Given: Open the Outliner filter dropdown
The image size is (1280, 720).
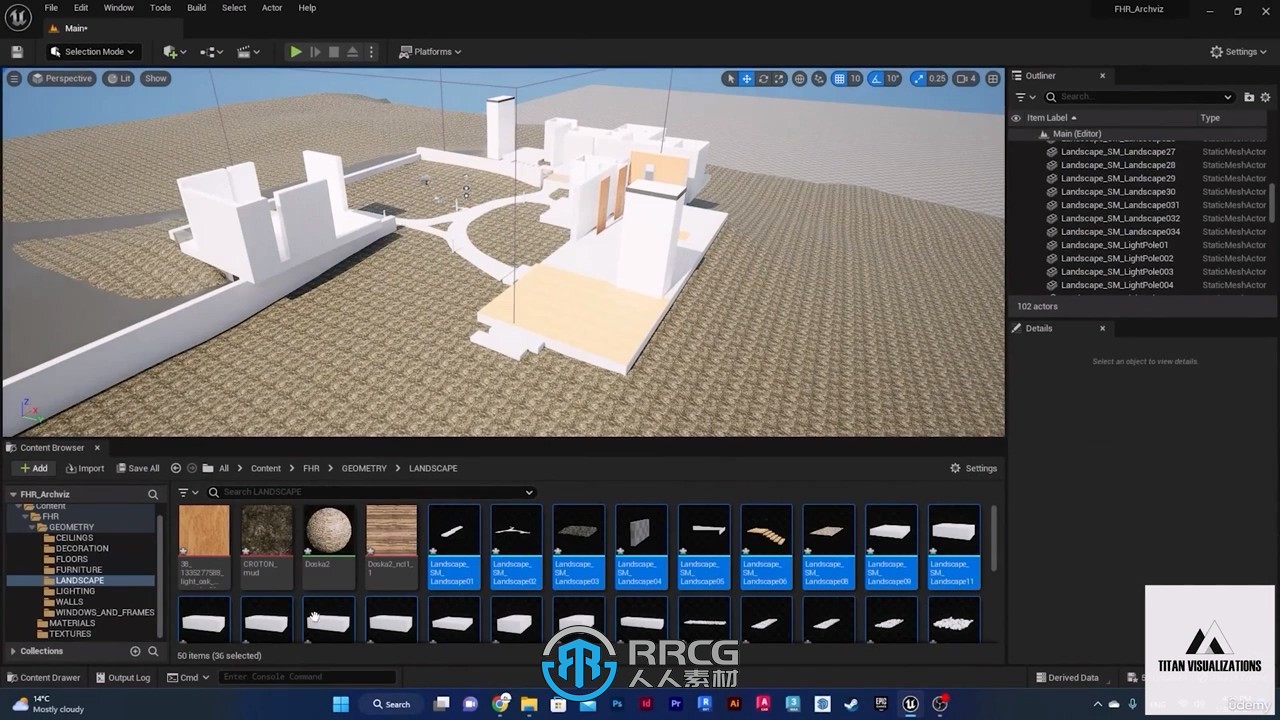Looking at the screenshot, I should [x=1024, y=97].
